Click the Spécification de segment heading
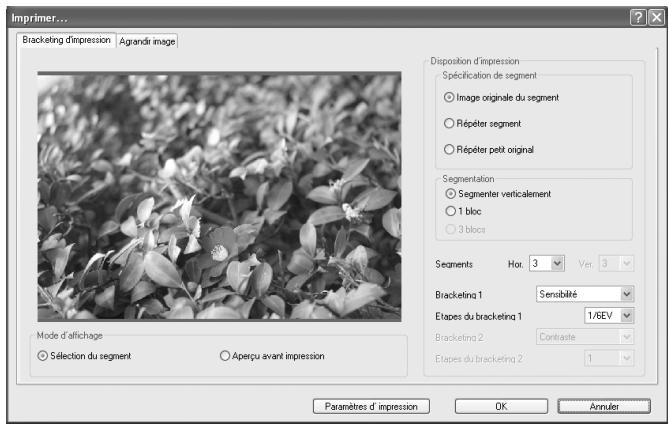Screen dimensions: 668x426 pyautogui.click(x=489, y=75)
